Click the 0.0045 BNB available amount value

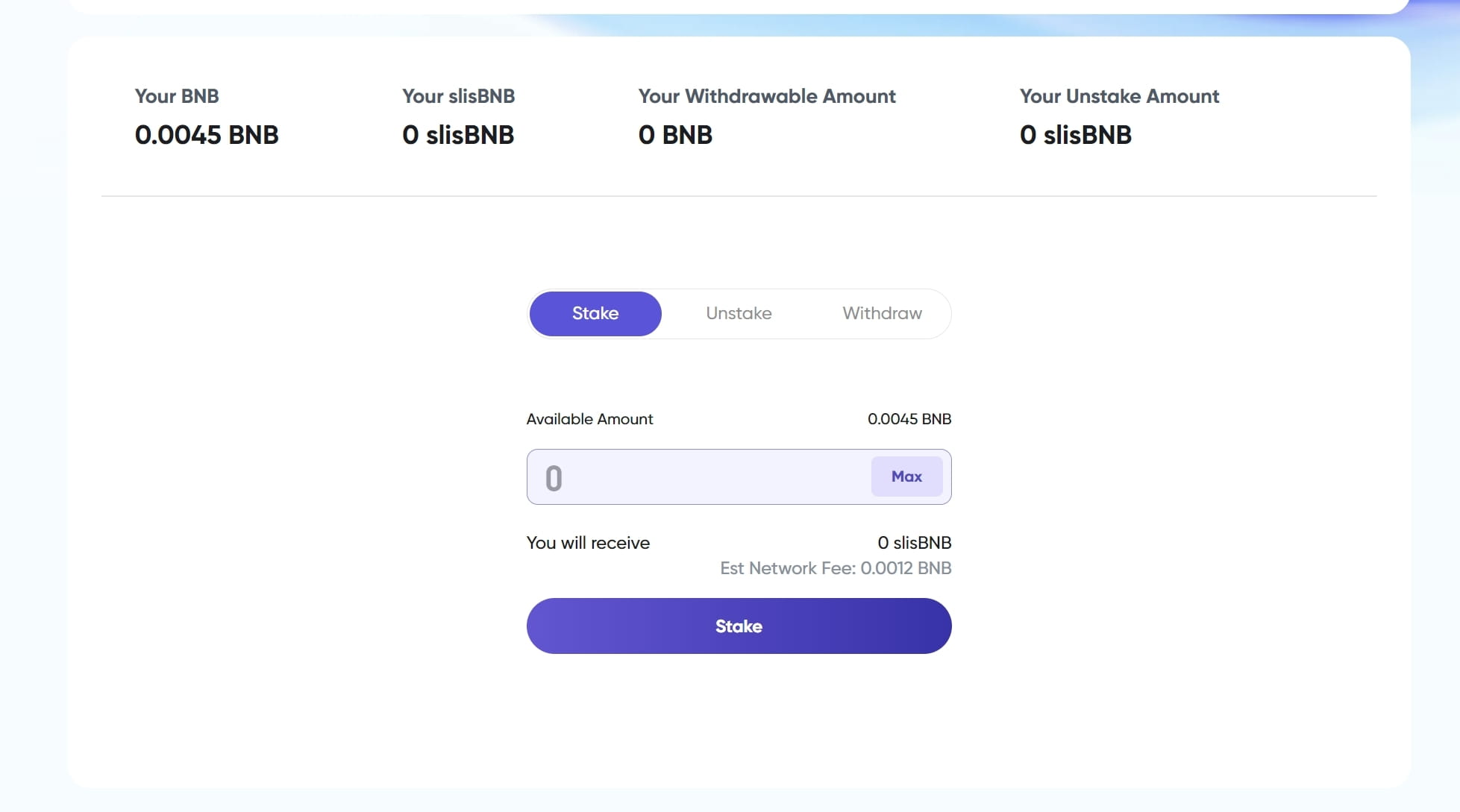click(x=909, y=419)
